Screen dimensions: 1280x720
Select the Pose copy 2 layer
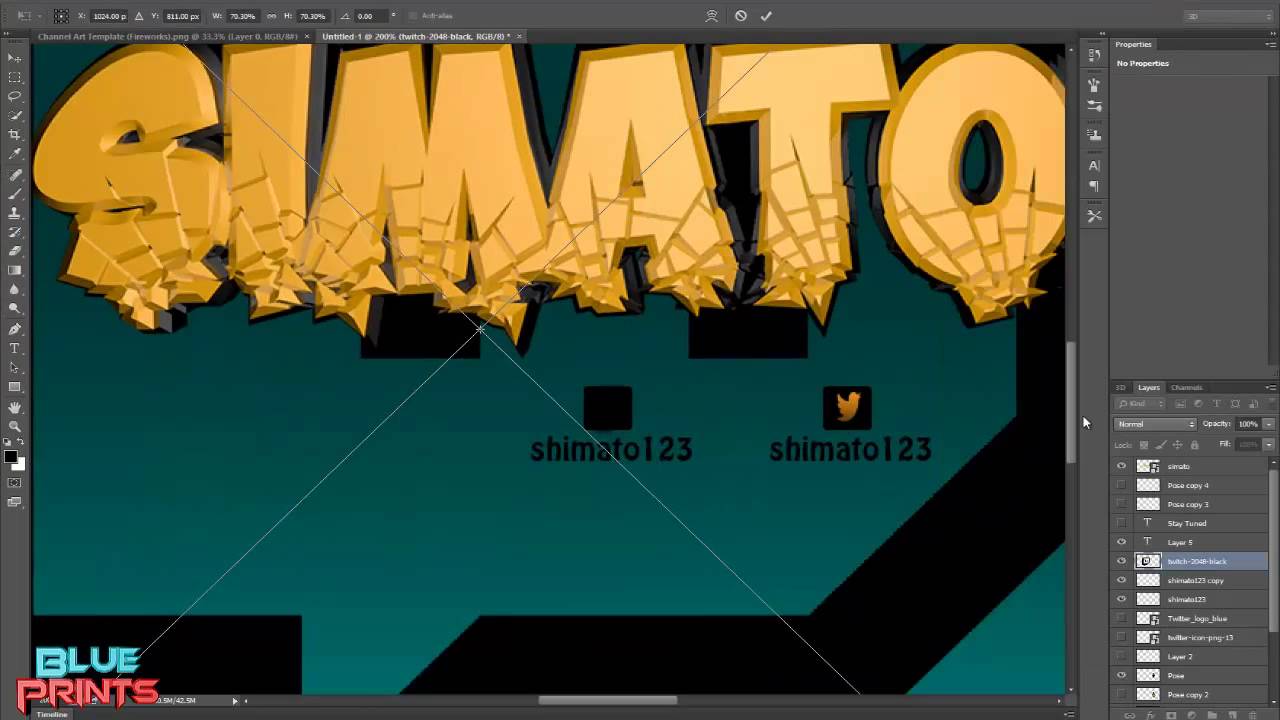tap(1190, 694)
